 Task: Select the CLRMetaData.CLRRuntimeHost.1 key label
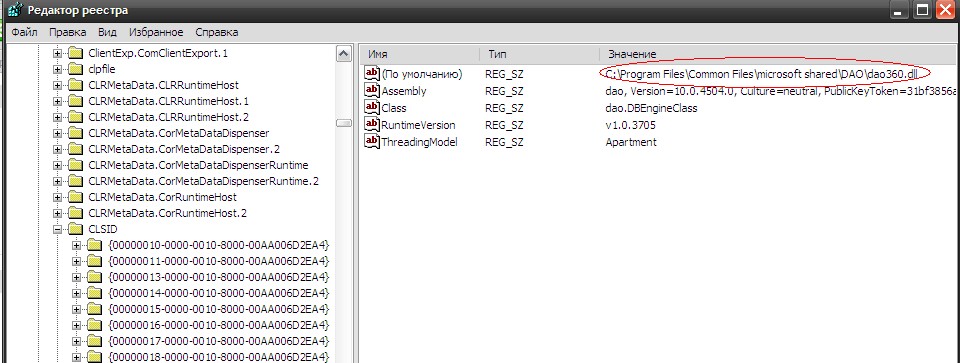168,101
